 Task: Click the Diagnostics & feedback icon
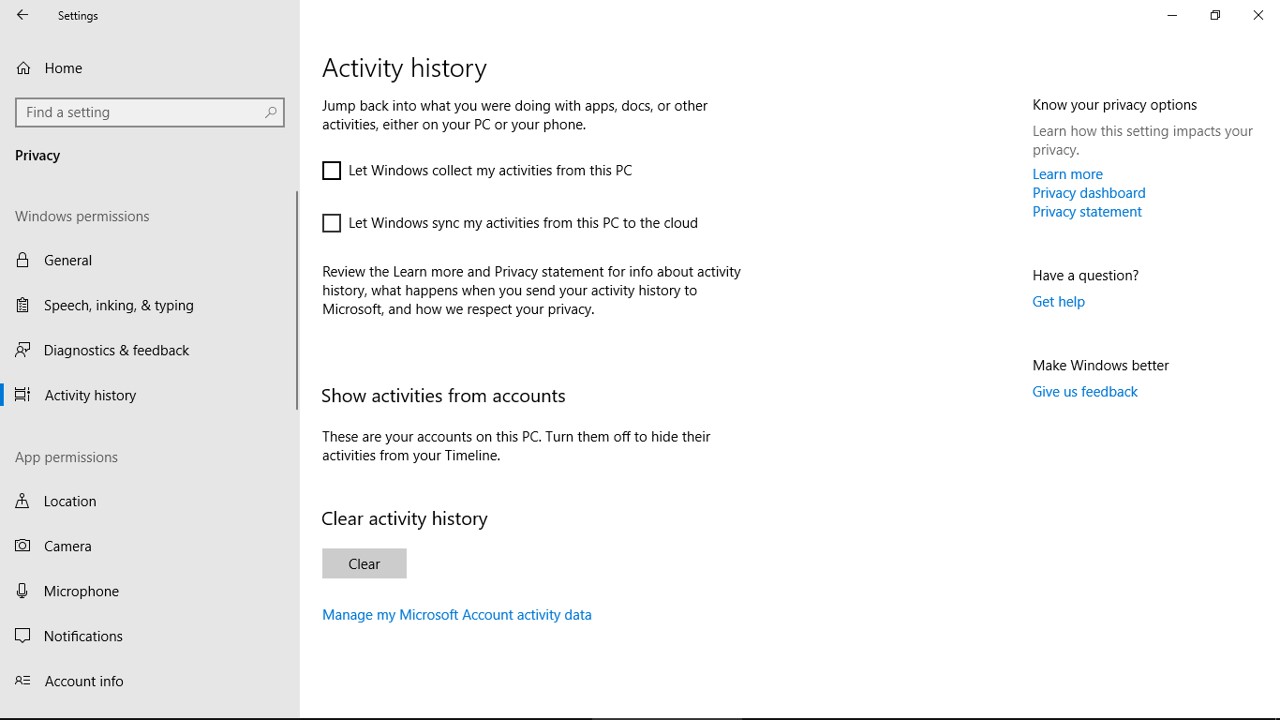coord(23,350)
